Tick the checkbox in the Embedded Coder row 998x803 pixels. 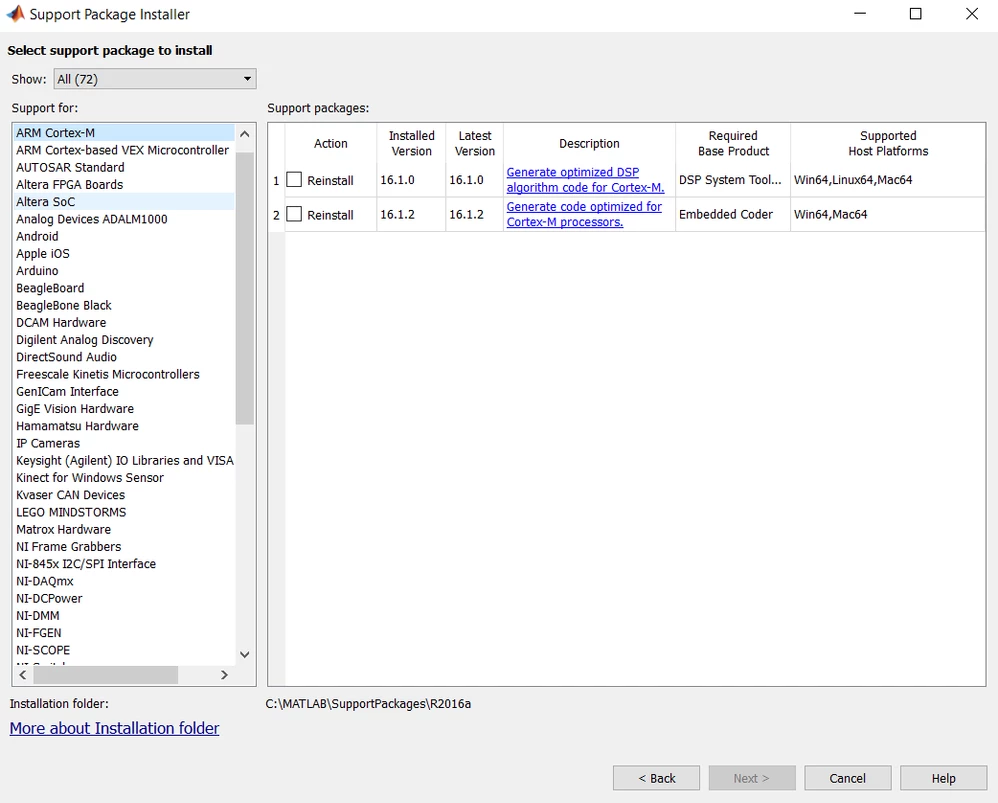point(294,214)
